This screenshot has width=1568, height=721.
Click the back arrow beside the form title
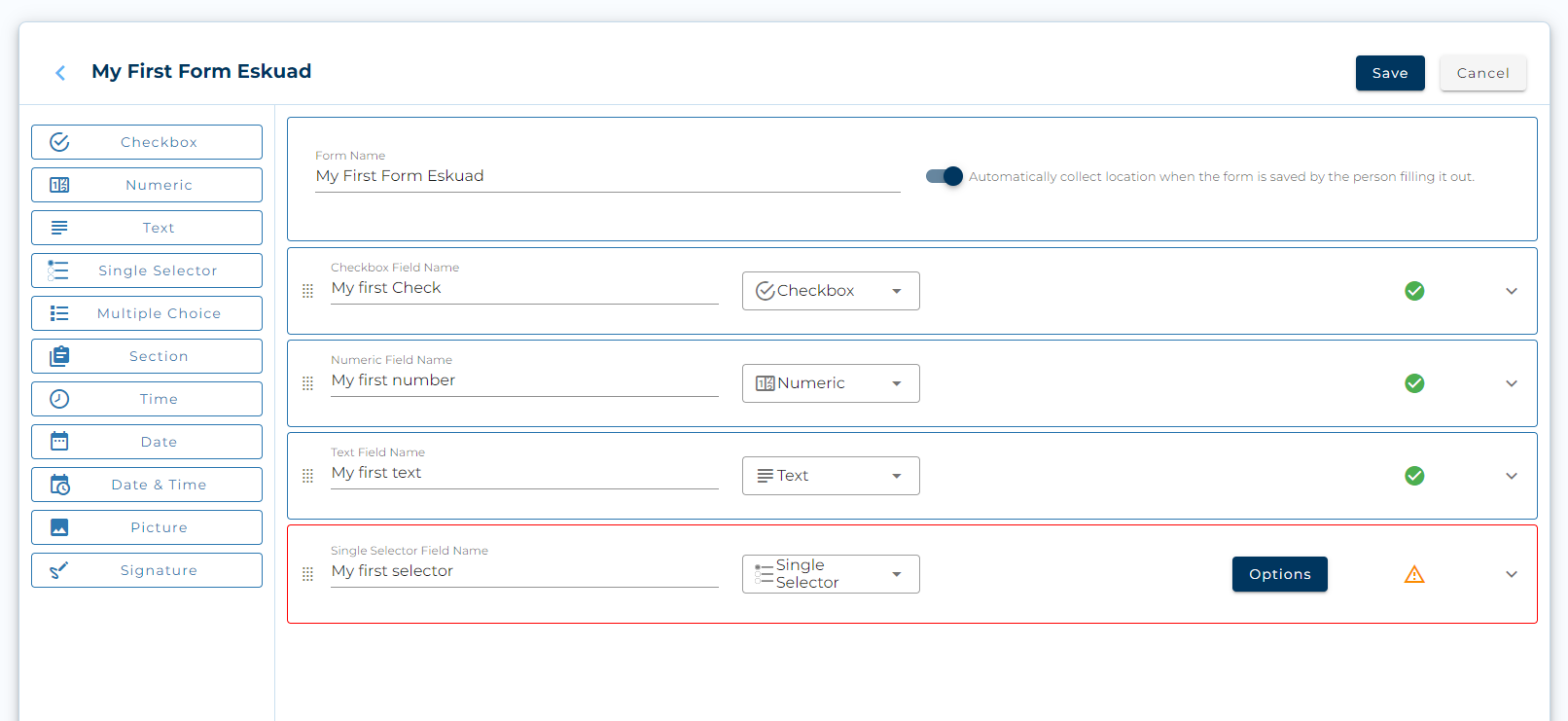point(60,73)
